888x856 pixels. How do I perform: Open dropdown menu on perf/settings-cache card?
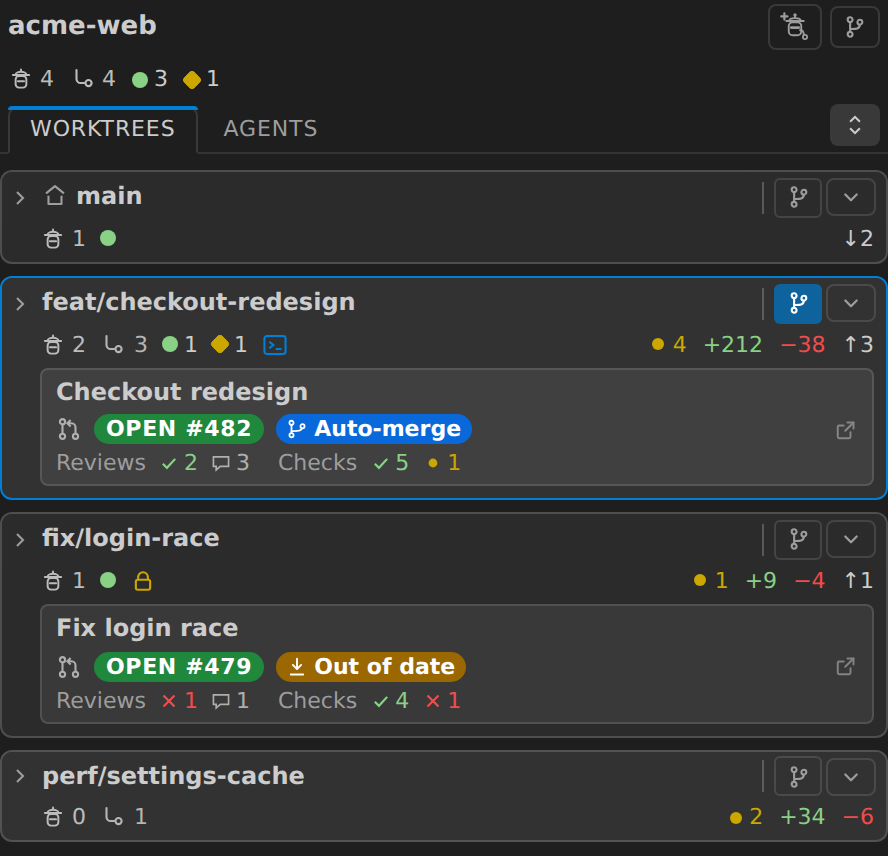pos(851,776)
